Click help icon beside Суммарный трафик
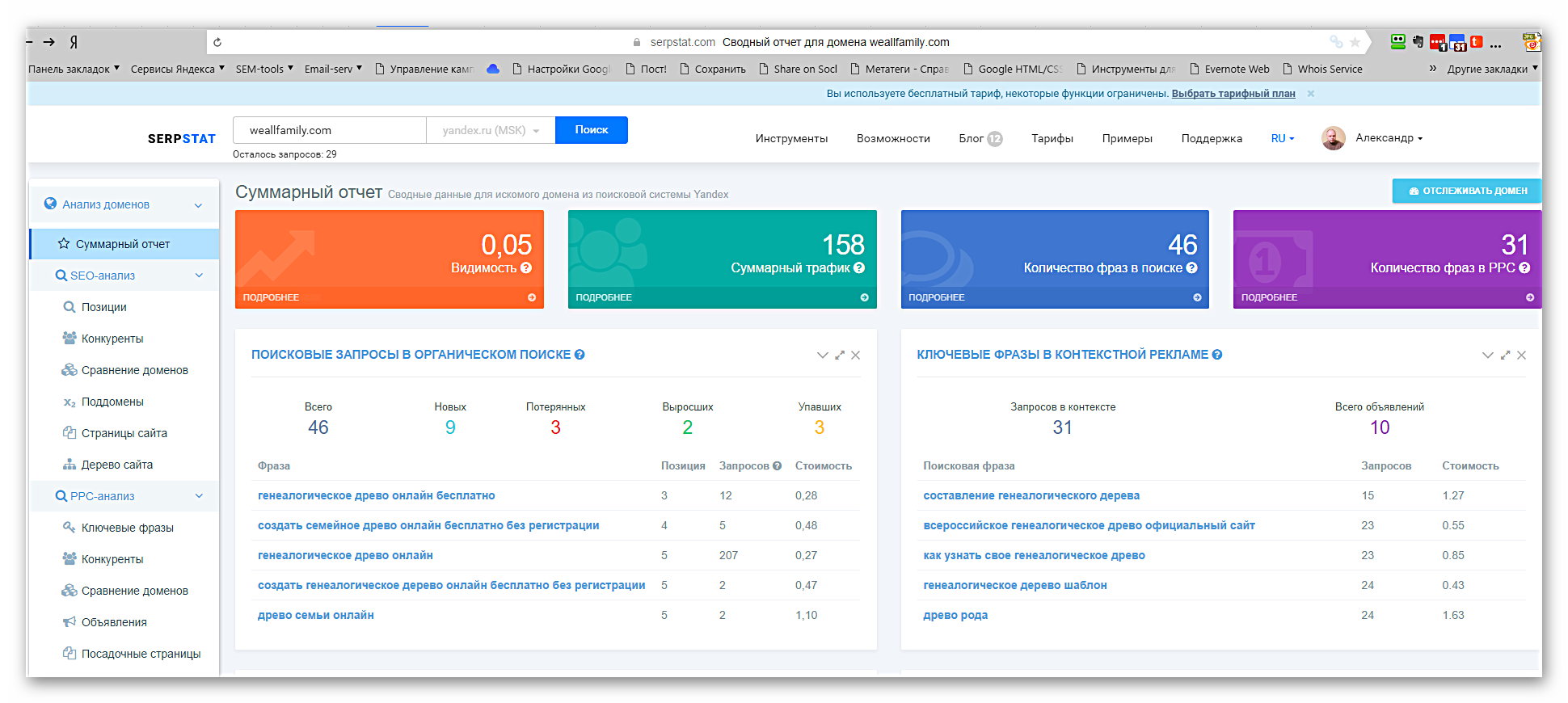 (859, 268)
